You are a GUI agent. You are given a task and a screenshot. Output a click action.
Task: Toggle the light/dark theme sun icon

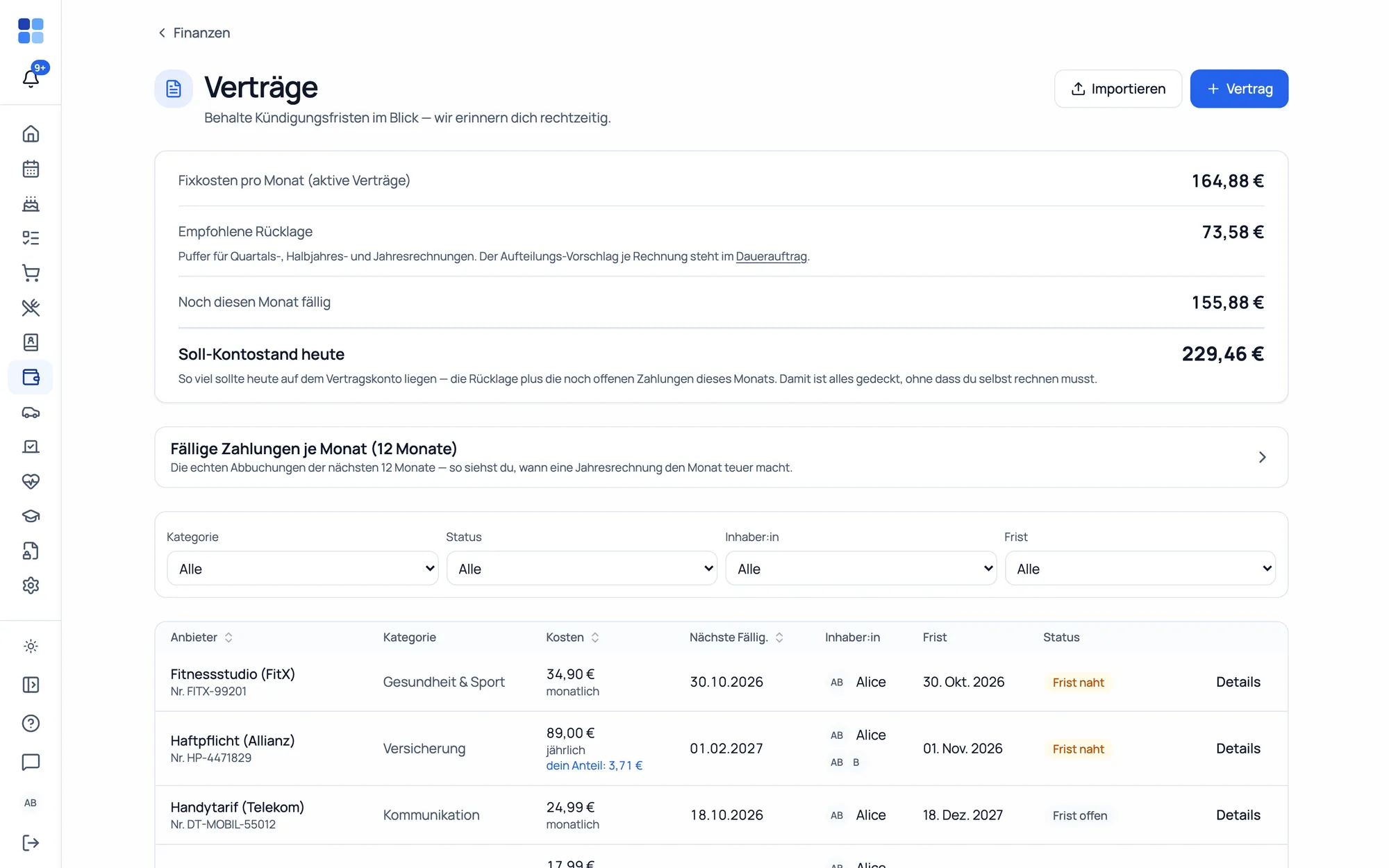(31, 646)
